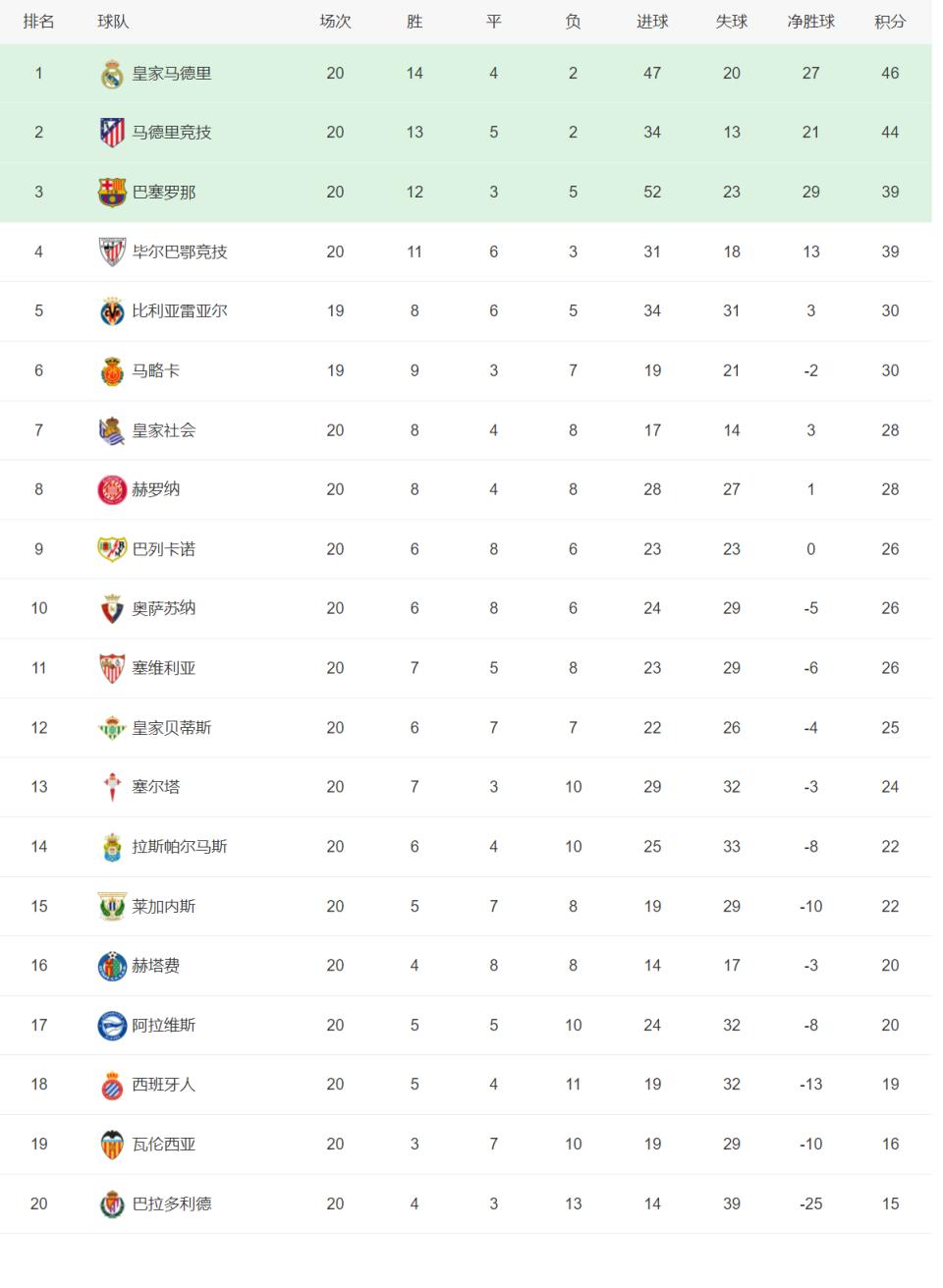Open team link 塞维利亚
This screenshot has height=1288, width=943.
click(x=164, y=668)
